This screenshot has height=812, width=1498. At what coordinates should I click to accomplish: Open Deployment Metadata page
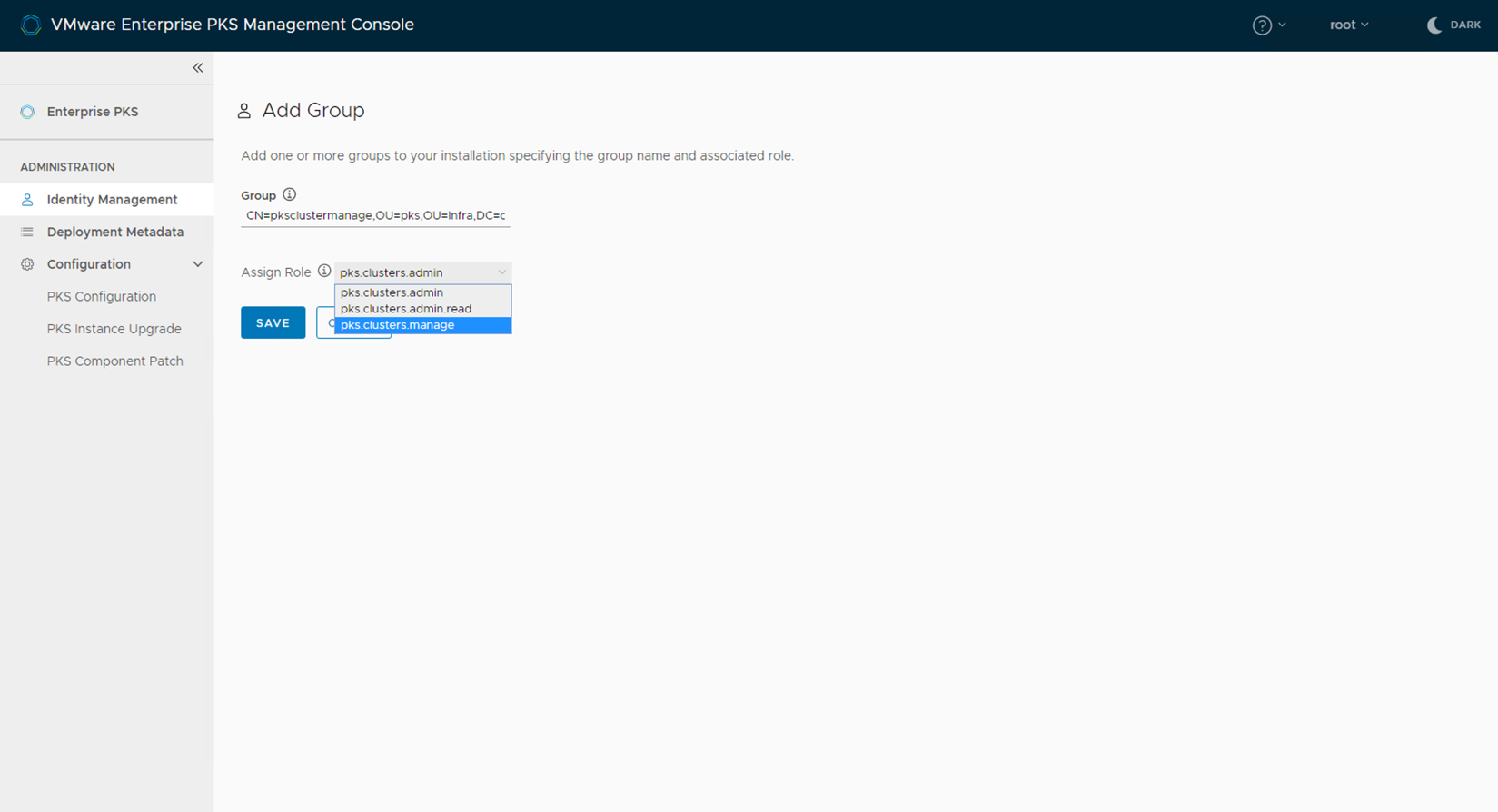(x=107, y=233)
